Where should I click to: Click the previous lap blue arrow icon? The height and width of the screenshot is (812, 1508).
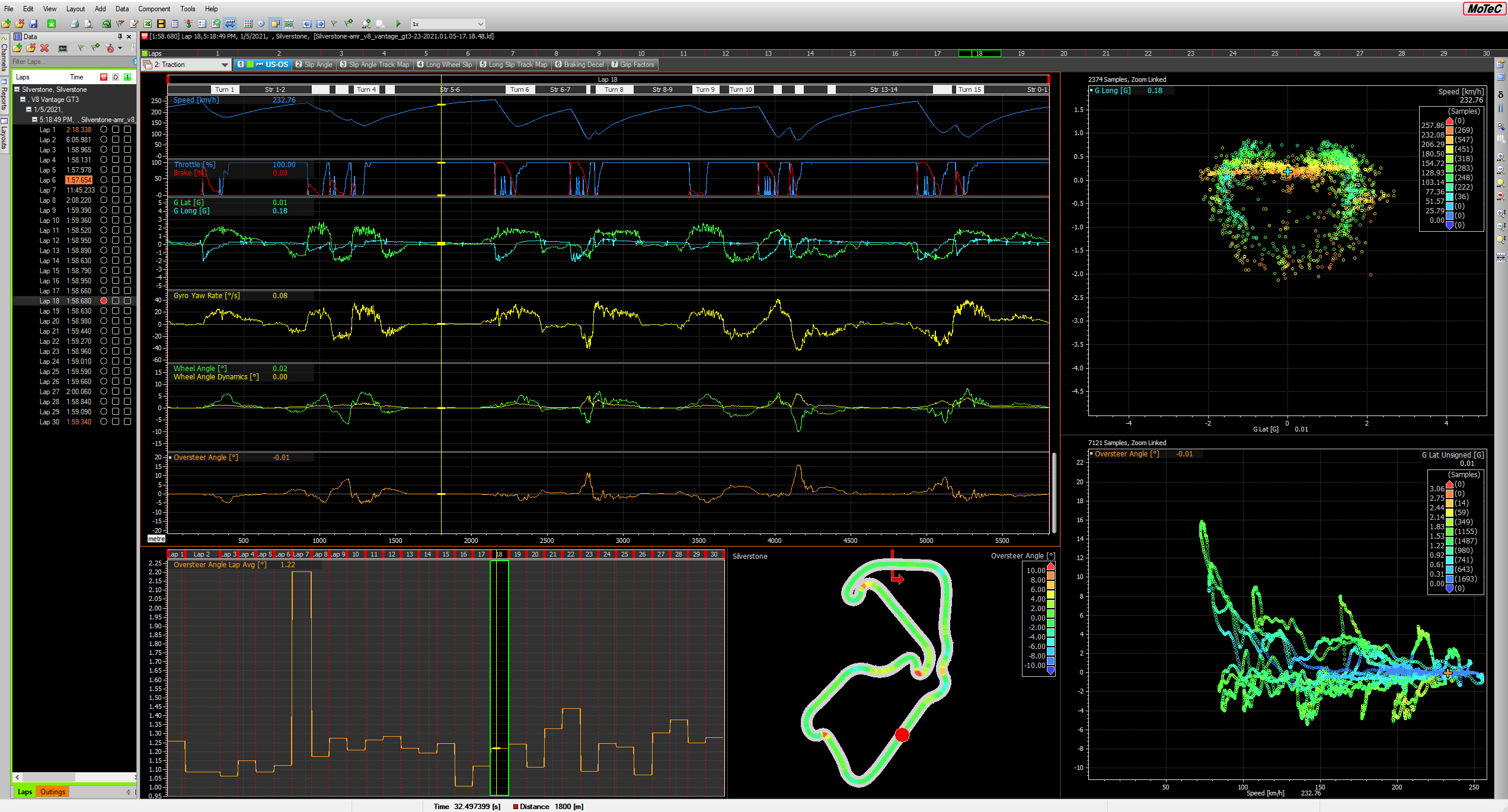coord(306,24)
